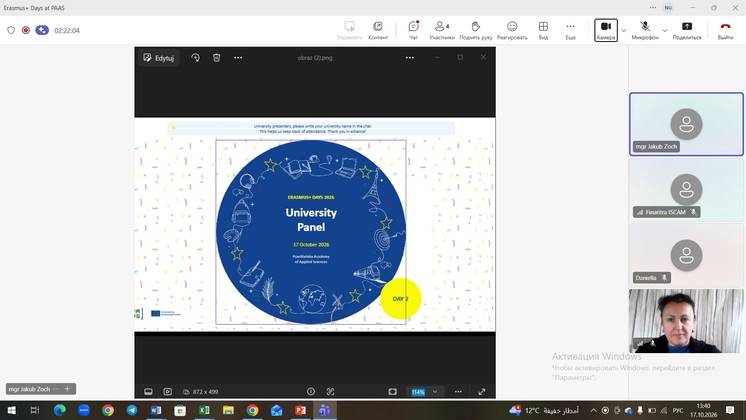This screenshot has width=746, height=420.
Task: Click the 872 x 499 image dimensions text
Action: pyautogui.click(x=206, y=392)
